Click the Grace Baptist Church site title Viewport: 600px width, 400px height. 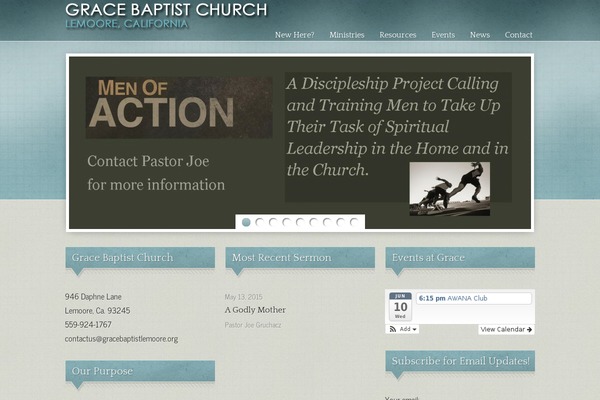(x=166, y=10)
